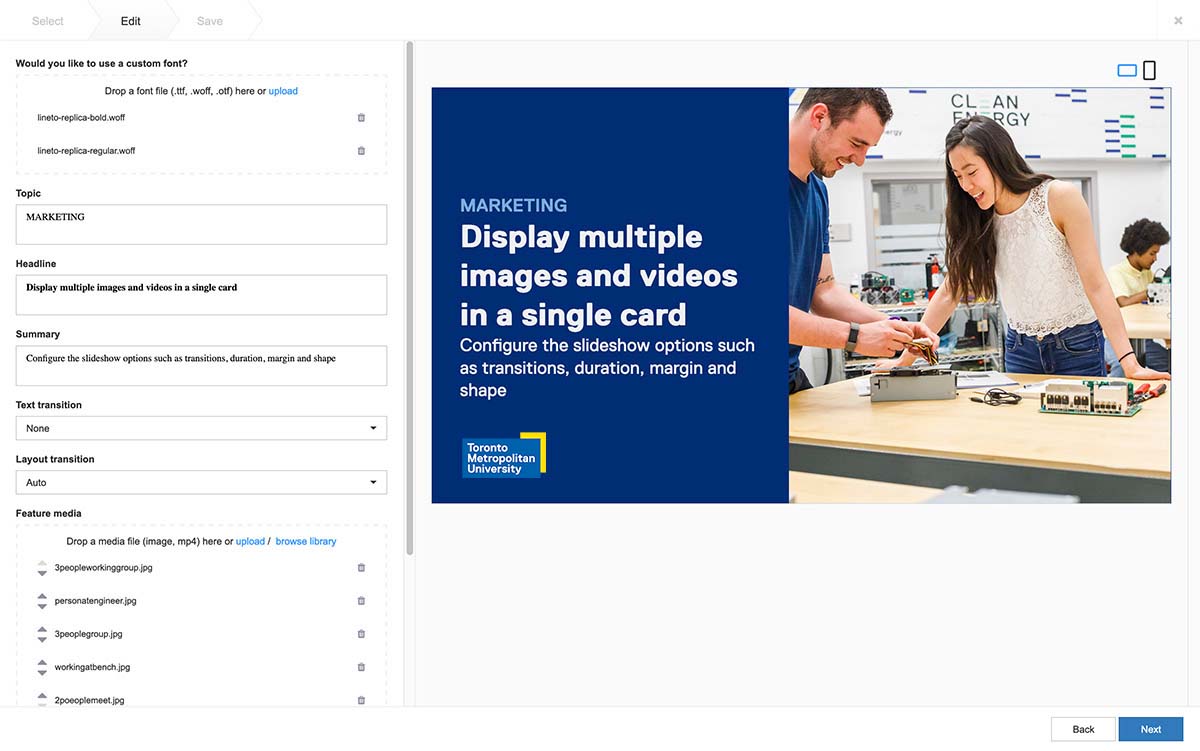Image resolution: width=1200 pixels, height=751 pixels.
Task: Move 2poeoplemeet.jpg up in the order
Action: click(42, 694)
